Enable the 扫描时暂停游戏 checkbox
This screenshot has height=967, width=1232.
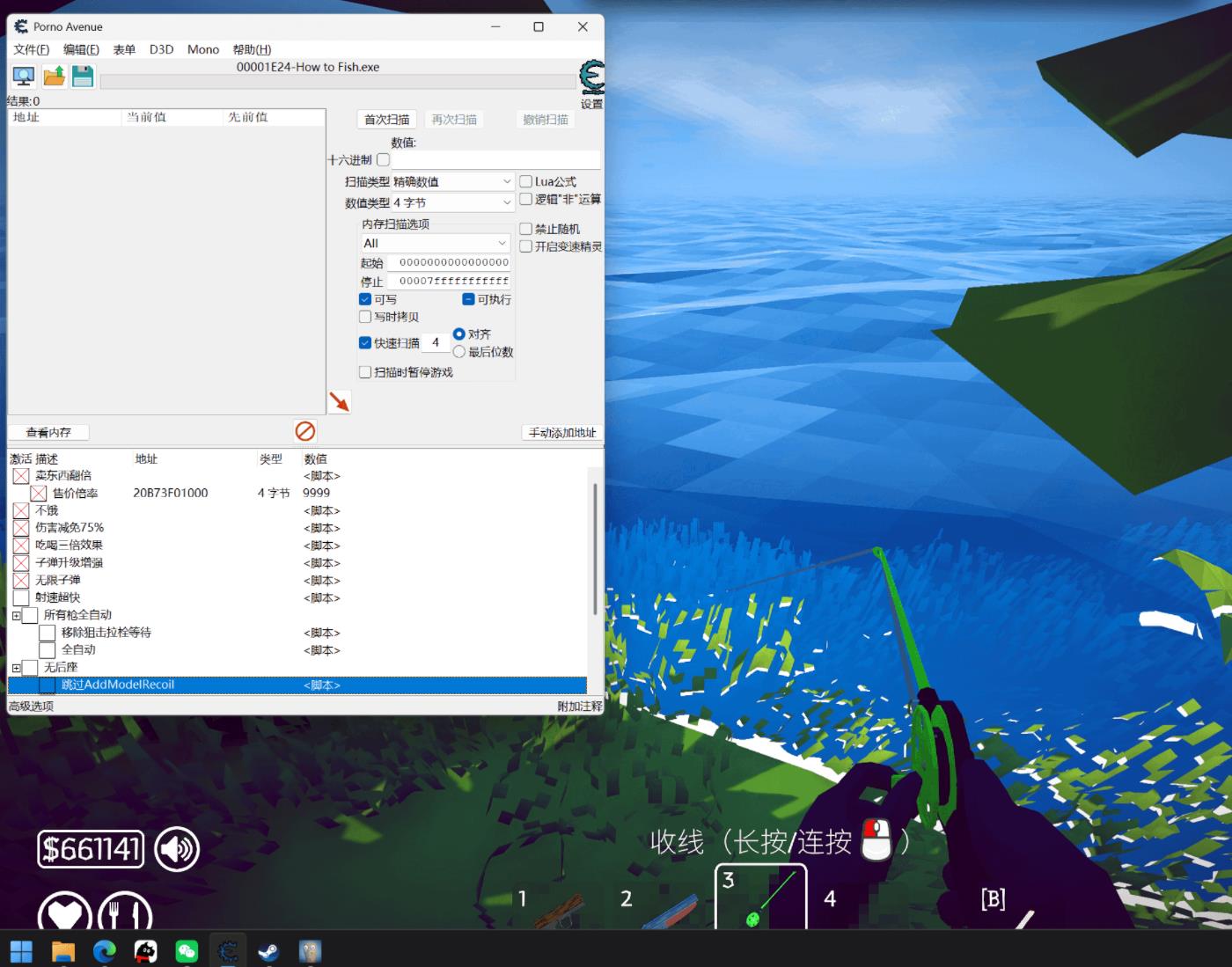point(365,372)
